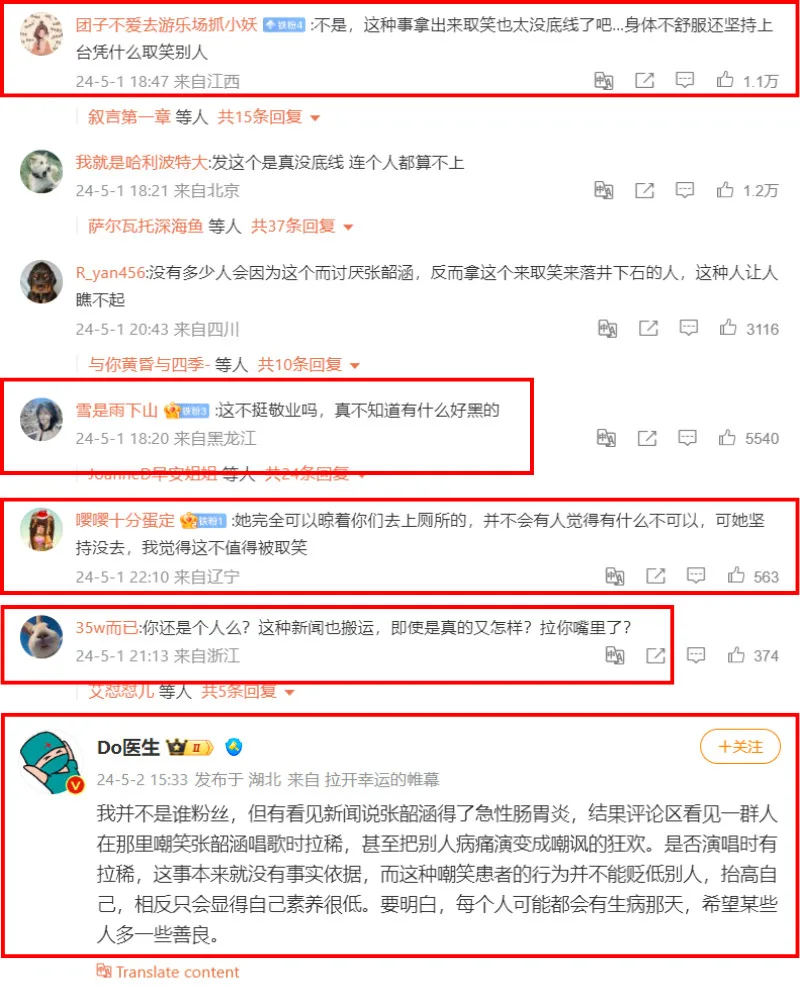The height and width of the screenshot is (995, 800).
Task: Translate the 我就是哈利波特大 comment
Action: pyautogui.click(x=603, y=190)
